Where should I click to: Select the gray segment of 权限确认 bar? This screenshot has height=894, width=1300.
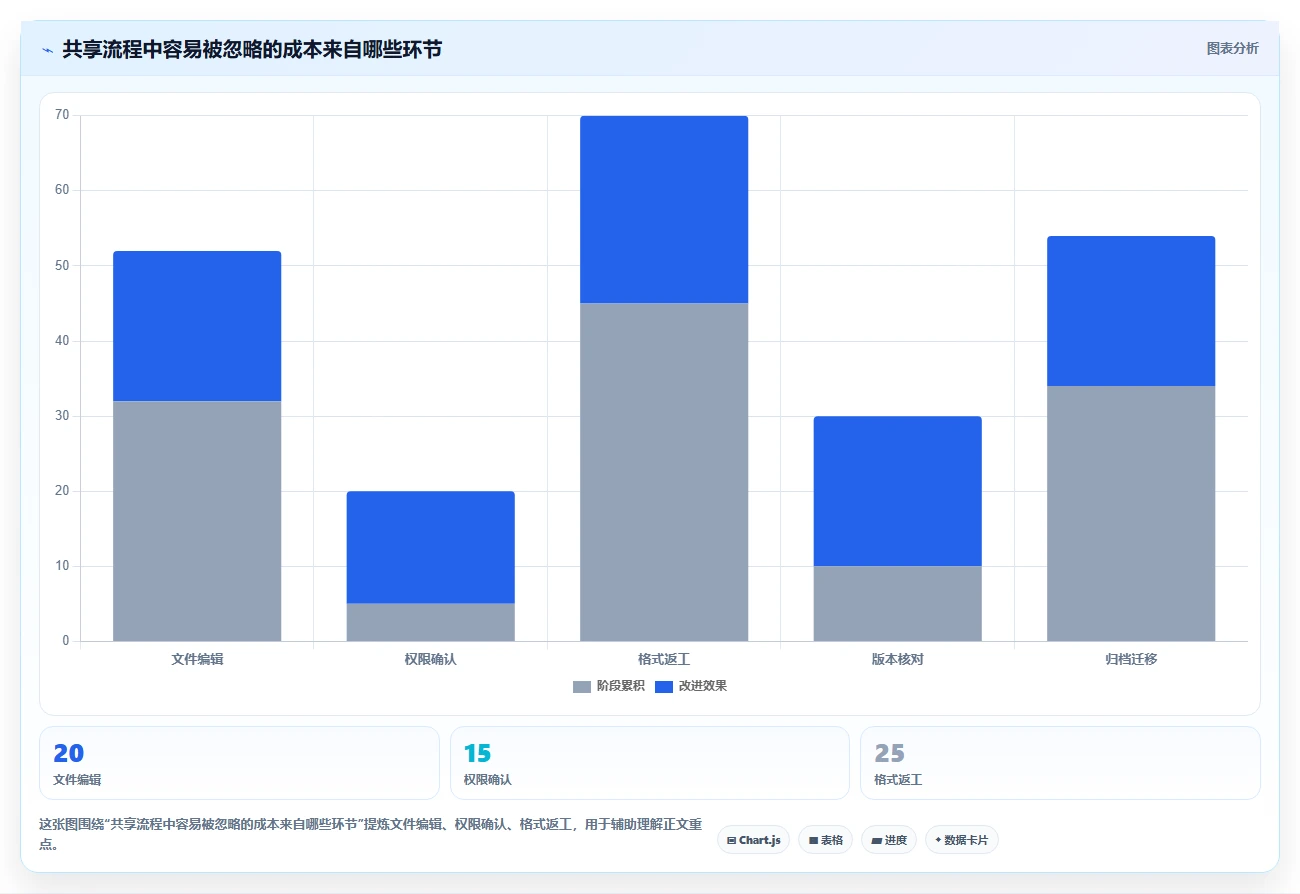[431, 622]
